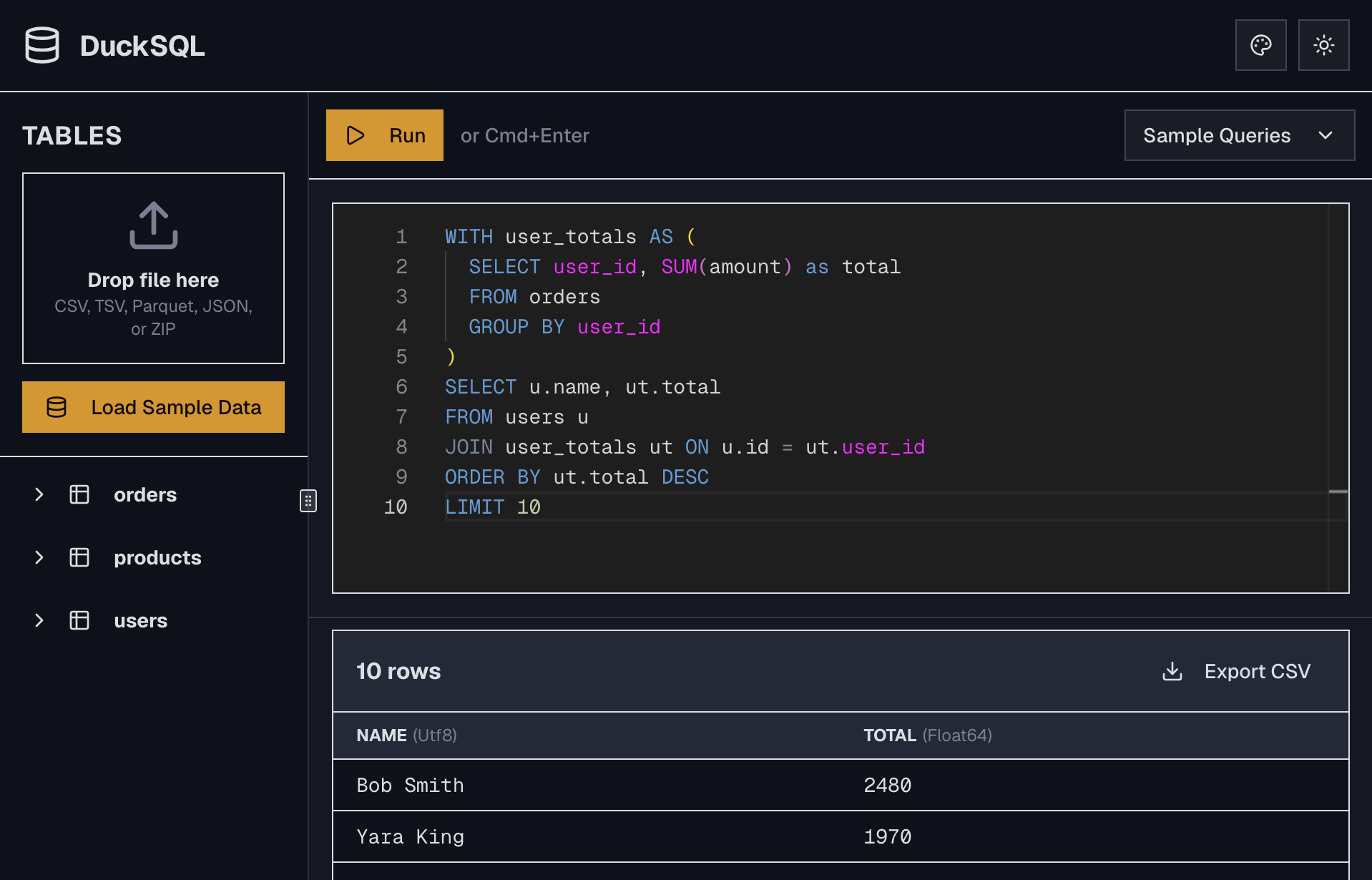Screen dimensions: 1372x880
Task: Click the DuckSQL database logo icon
Action: pos(42,45)
